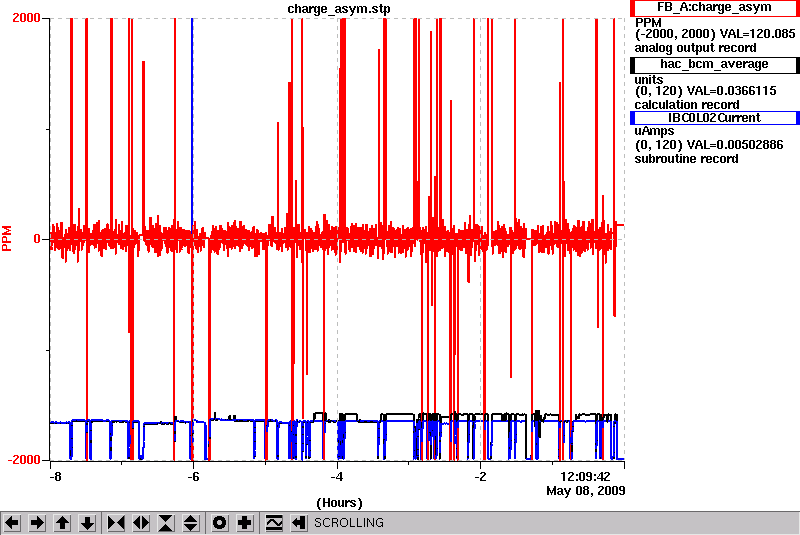Click the -4 hours axis label
800x535 pixels.
tap(336, 477)
